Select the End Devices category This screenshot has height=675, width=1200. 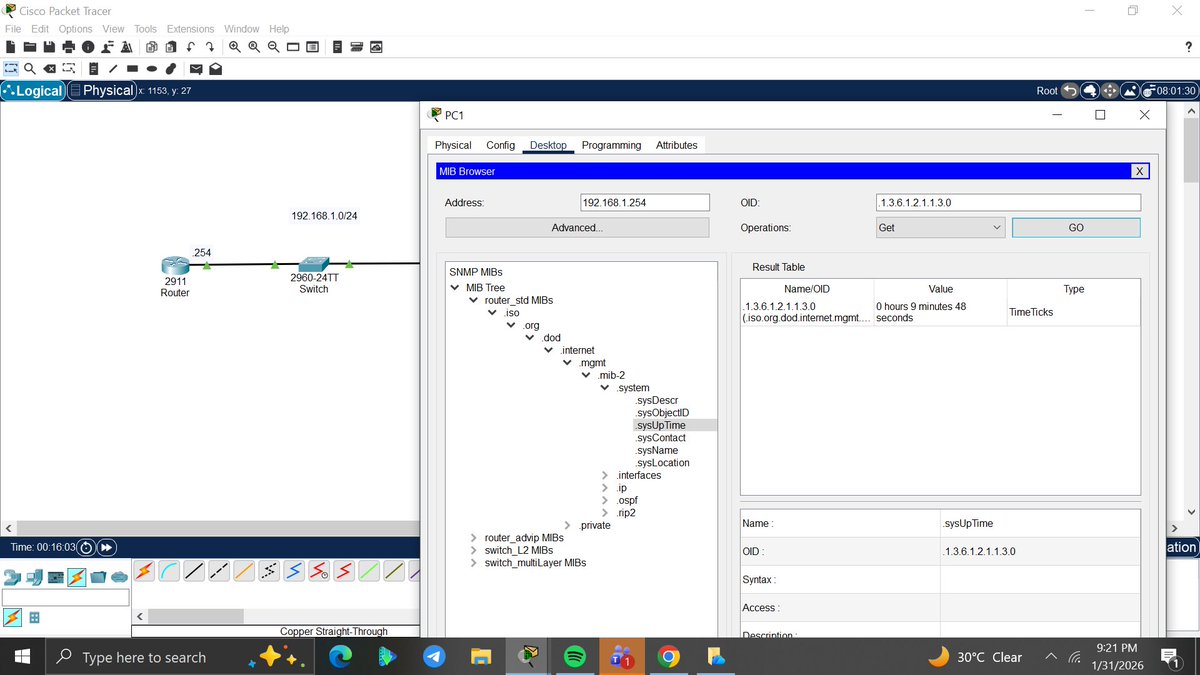click(x=35, y=577)
